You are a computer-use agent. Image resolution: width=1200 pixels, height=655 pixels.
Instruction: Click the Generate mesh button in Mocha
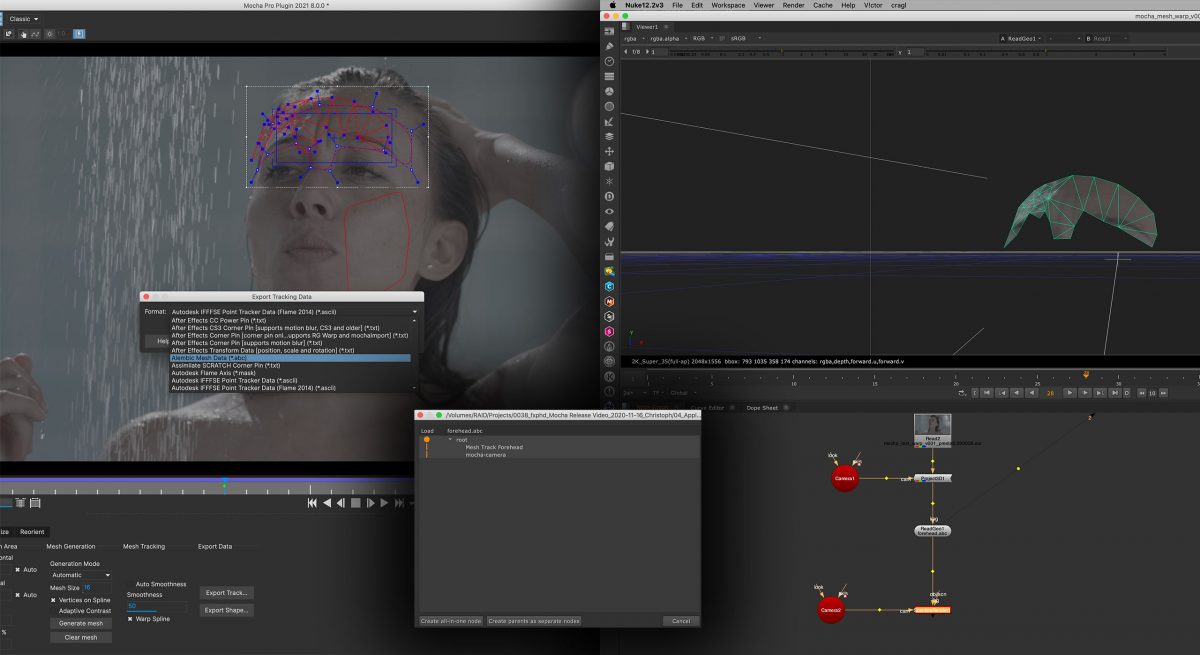click(80, 623)
